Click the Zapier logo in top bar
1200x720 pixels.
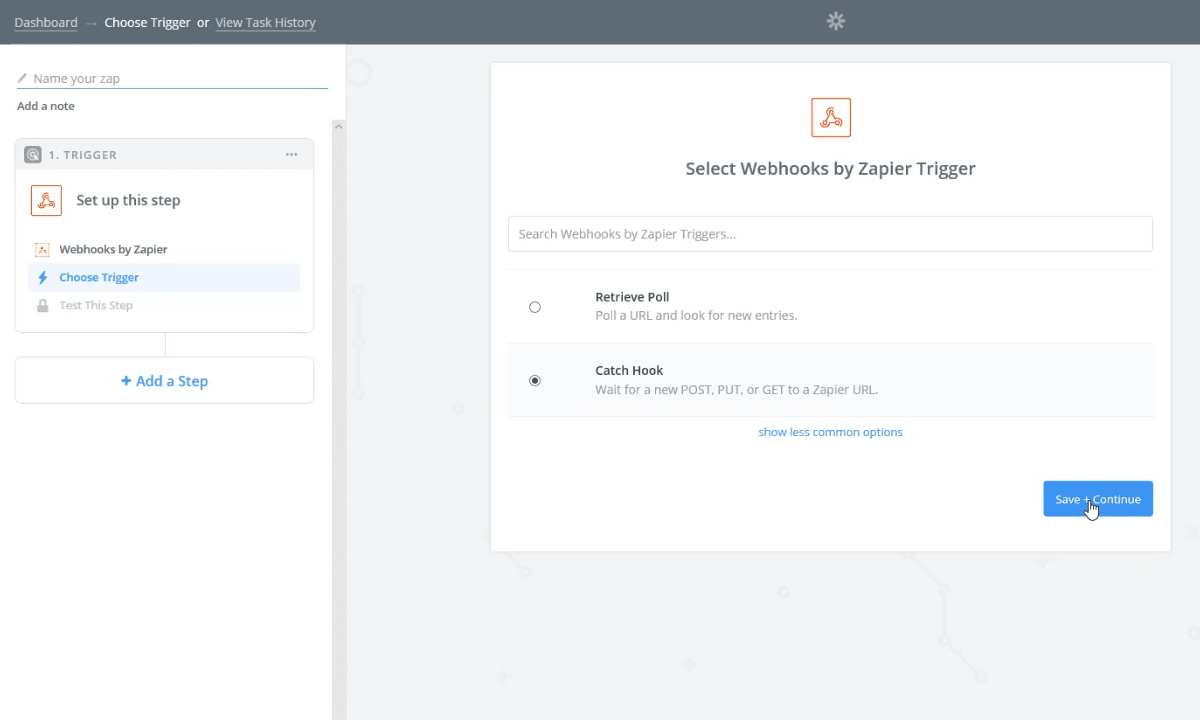(836, 21)
